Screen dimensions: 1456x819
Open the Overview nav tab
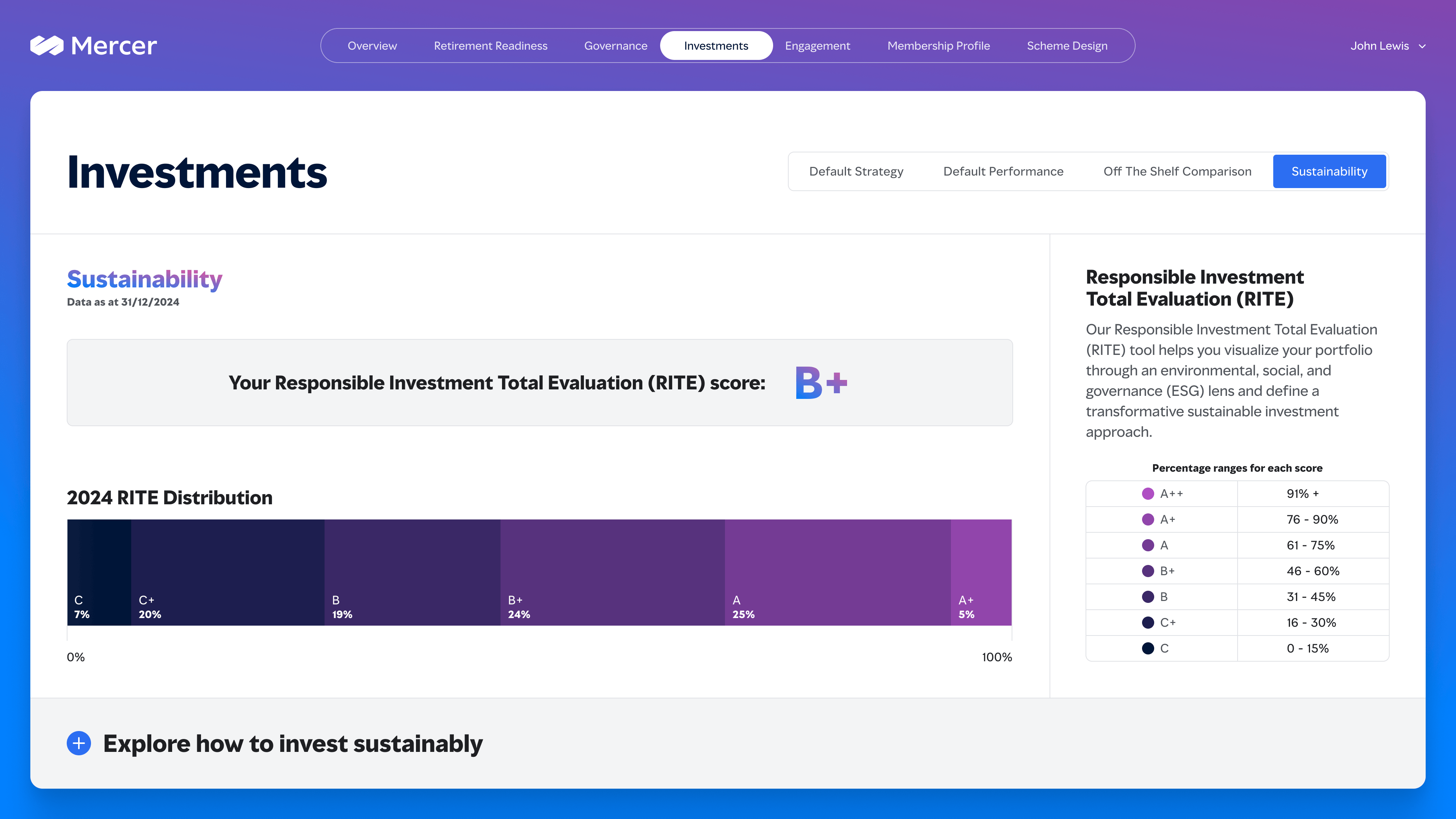pos(372,46)
